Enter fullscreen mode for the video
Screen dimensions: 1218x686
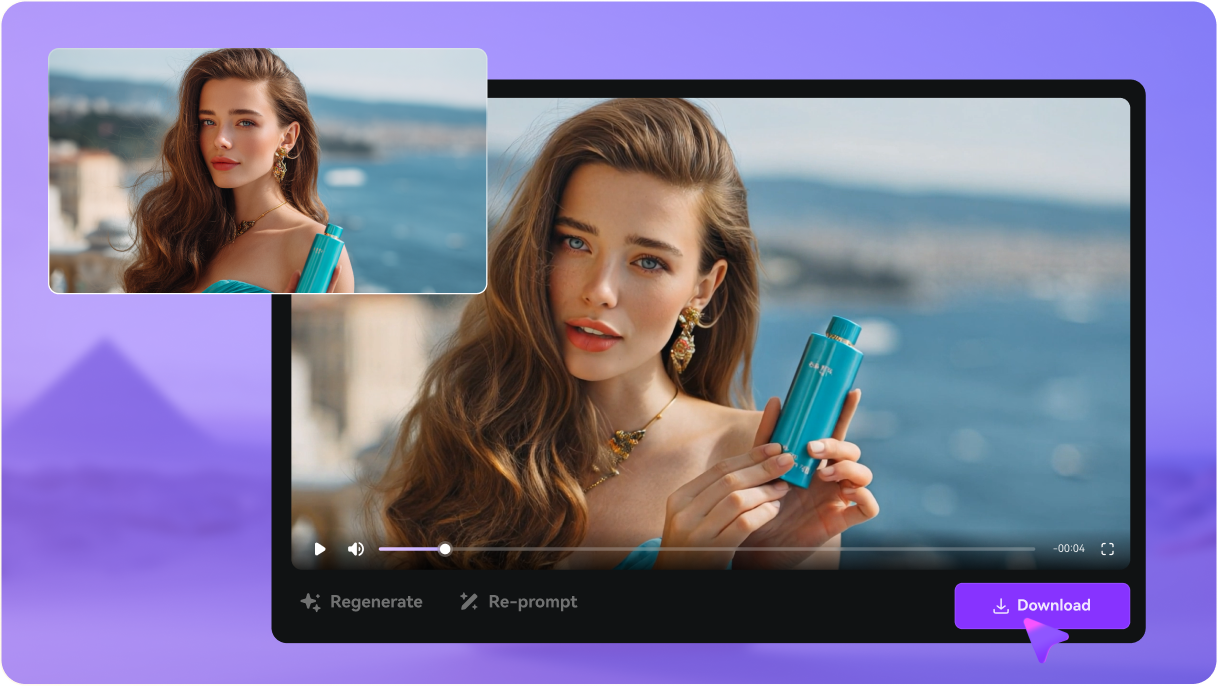1107,549
